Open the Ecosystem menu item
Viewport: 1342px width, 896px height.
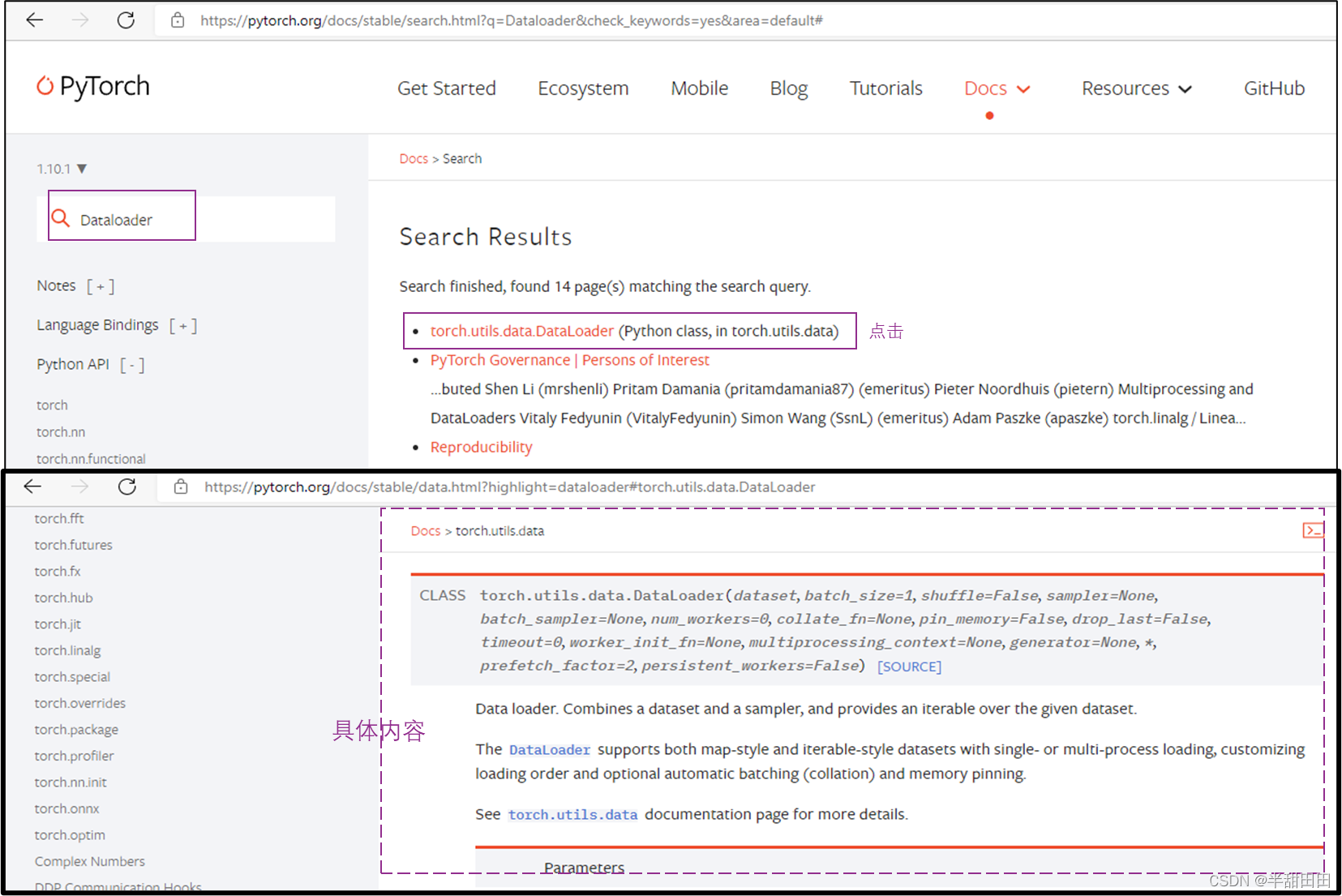(583, 88)
